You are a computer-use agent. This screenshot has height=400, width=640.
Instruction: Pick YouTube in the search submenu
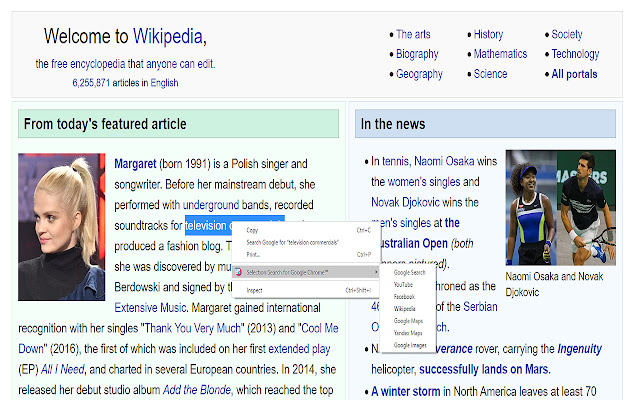pyautogui.click(x=403, y=284)
